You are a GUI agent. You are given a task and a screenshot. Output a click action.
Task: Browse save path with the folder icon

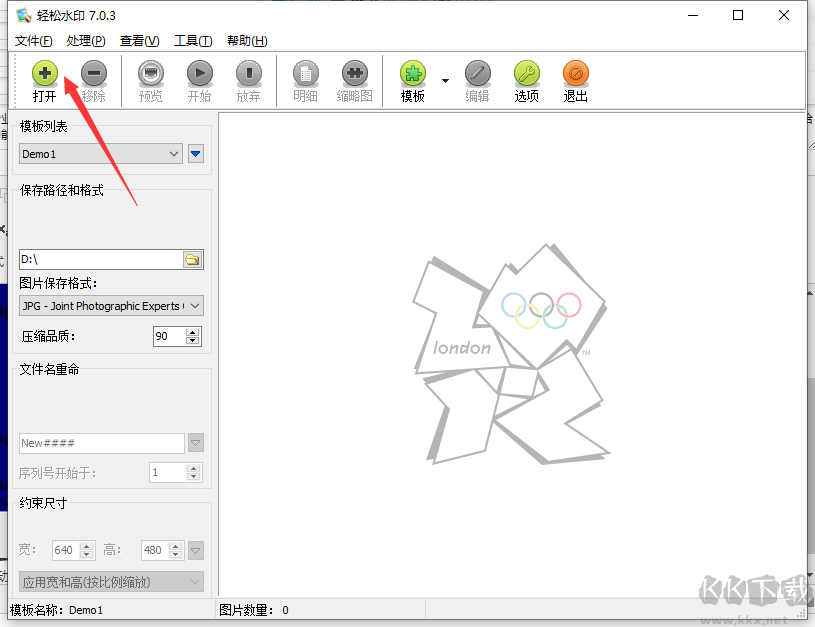192,260
